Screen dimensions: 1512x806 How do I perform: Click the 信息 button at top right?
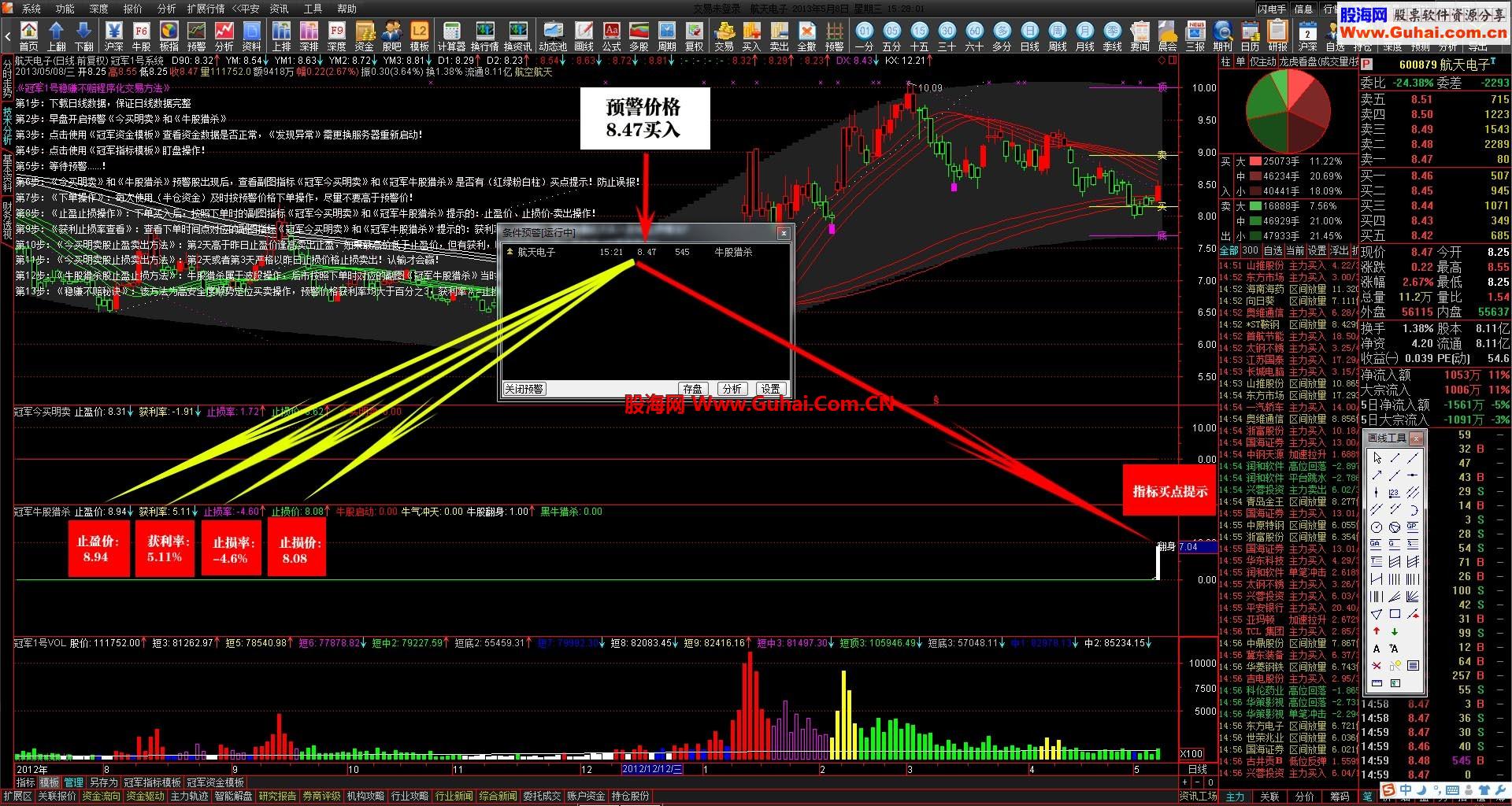coord(1304,9)
